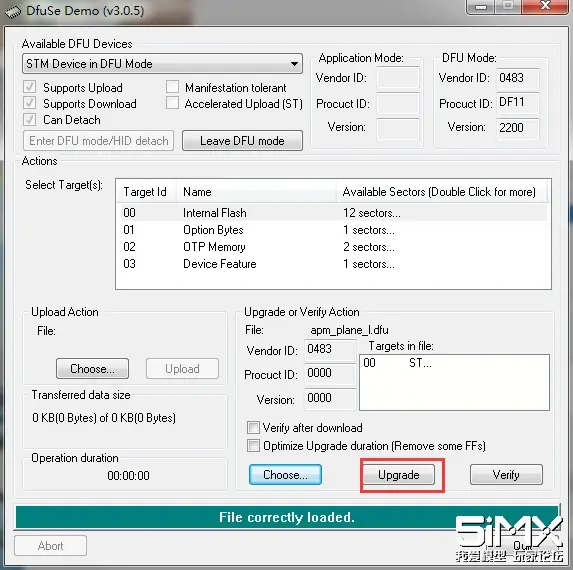
Task: Maximize the DfuSe Demo window
Action: pyautogui.click(x=508, y=7)
